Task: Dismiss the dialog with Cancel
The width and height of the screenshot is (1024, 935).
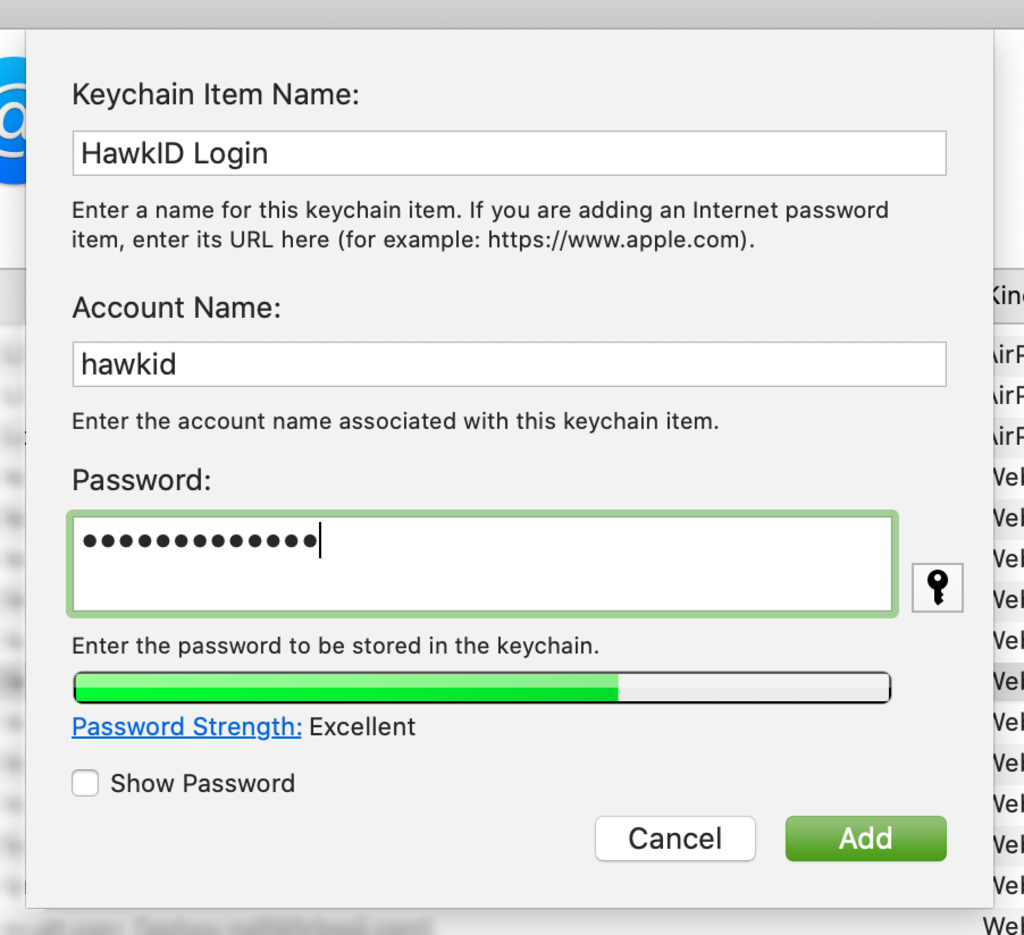Action: [675, 839]
